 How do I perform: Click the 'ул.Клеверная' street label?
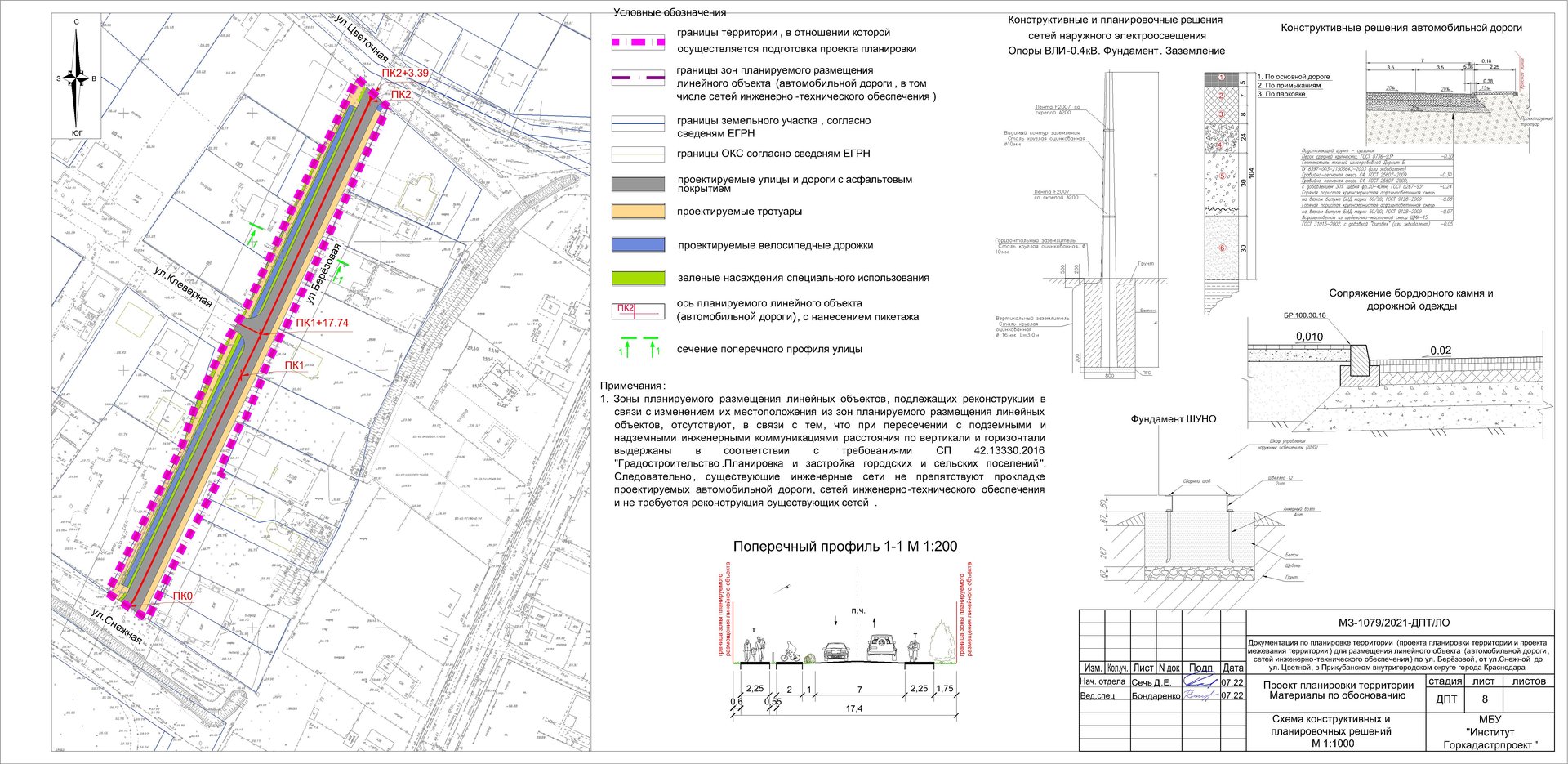click(x=183, y=286)
